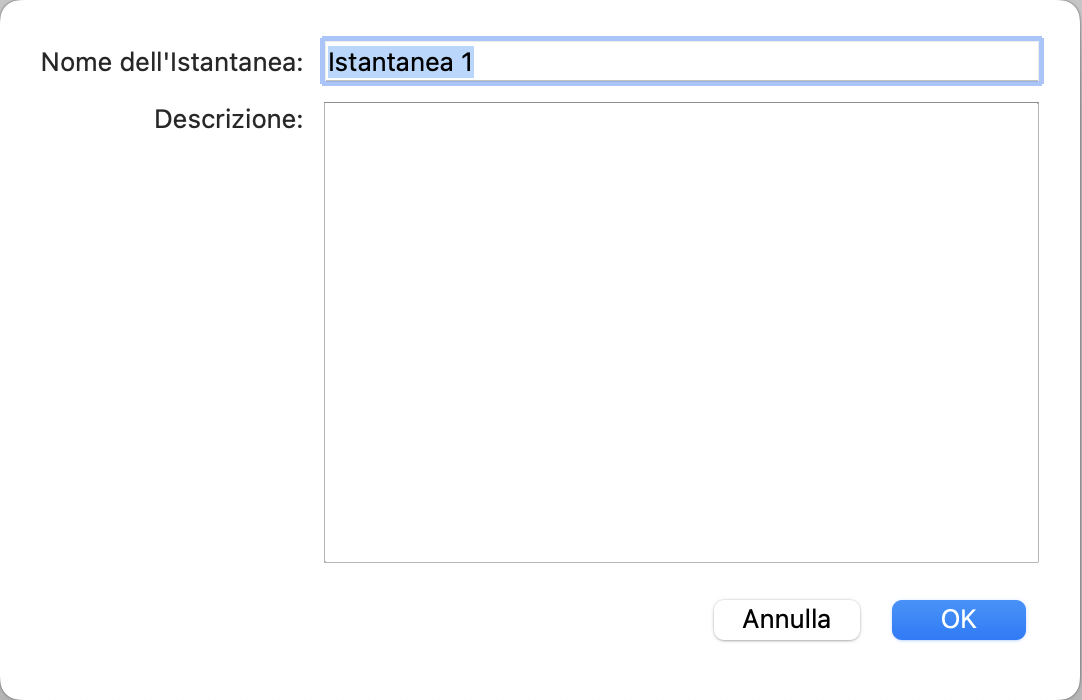Dismiss the dialog using Annulla

(x=786, y=619)
